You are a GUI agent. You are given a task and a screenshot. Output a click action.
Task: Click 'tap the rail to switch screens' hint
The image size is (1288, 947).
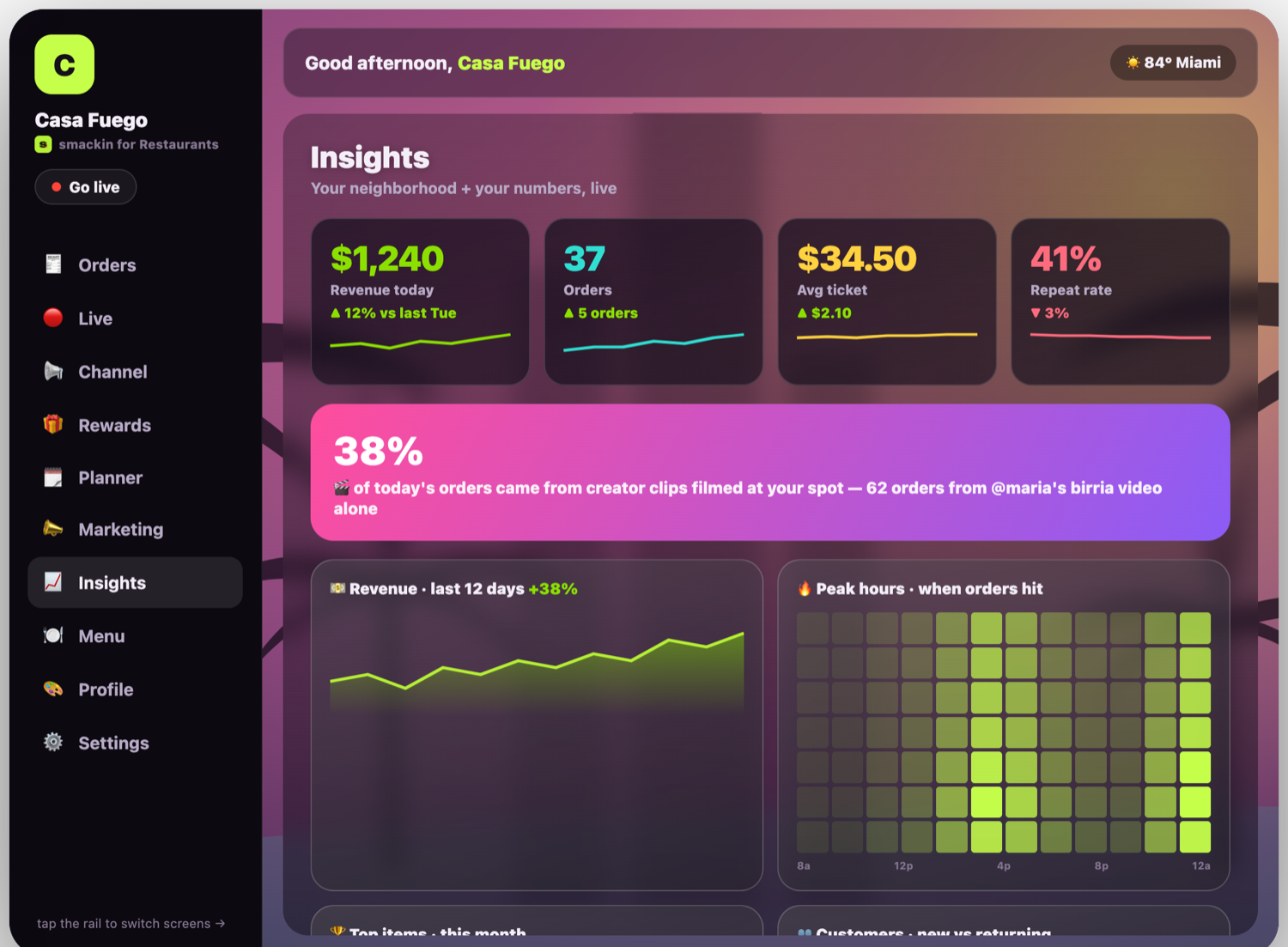tap(131, 924)
